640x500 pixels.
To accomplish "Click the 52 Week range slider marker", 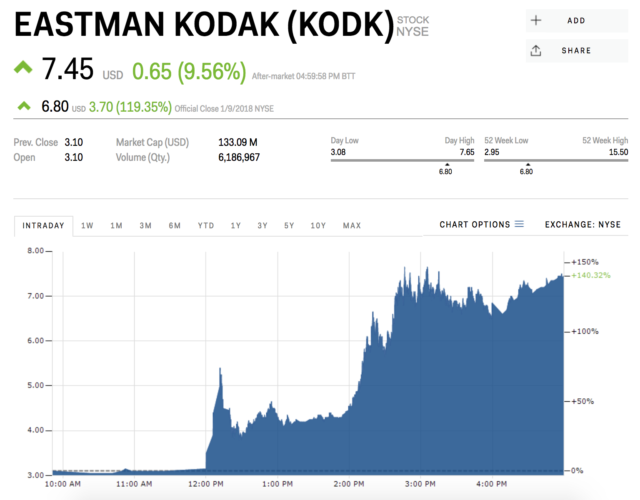I will point(526,164).
